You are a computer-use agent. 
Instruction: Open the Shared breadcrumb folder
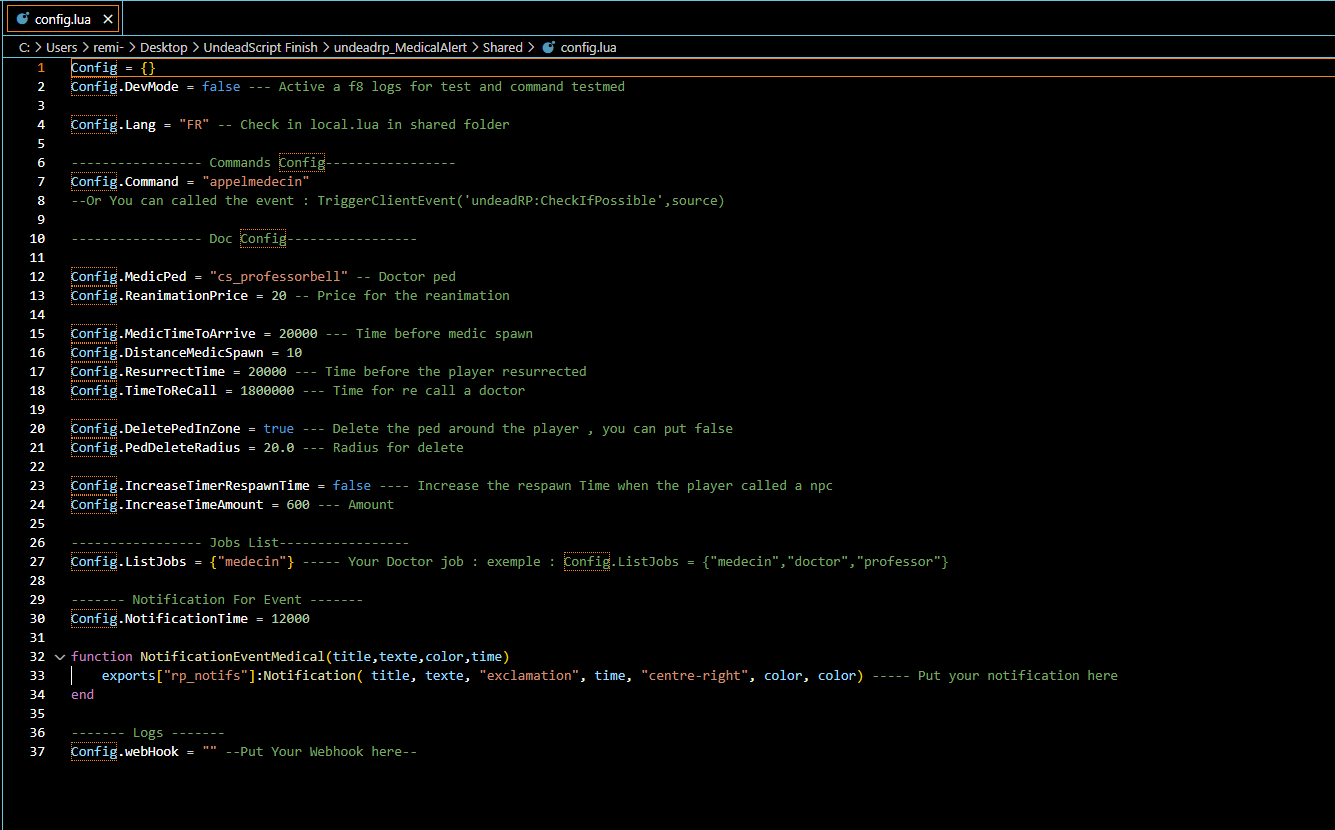click(502, 47)
